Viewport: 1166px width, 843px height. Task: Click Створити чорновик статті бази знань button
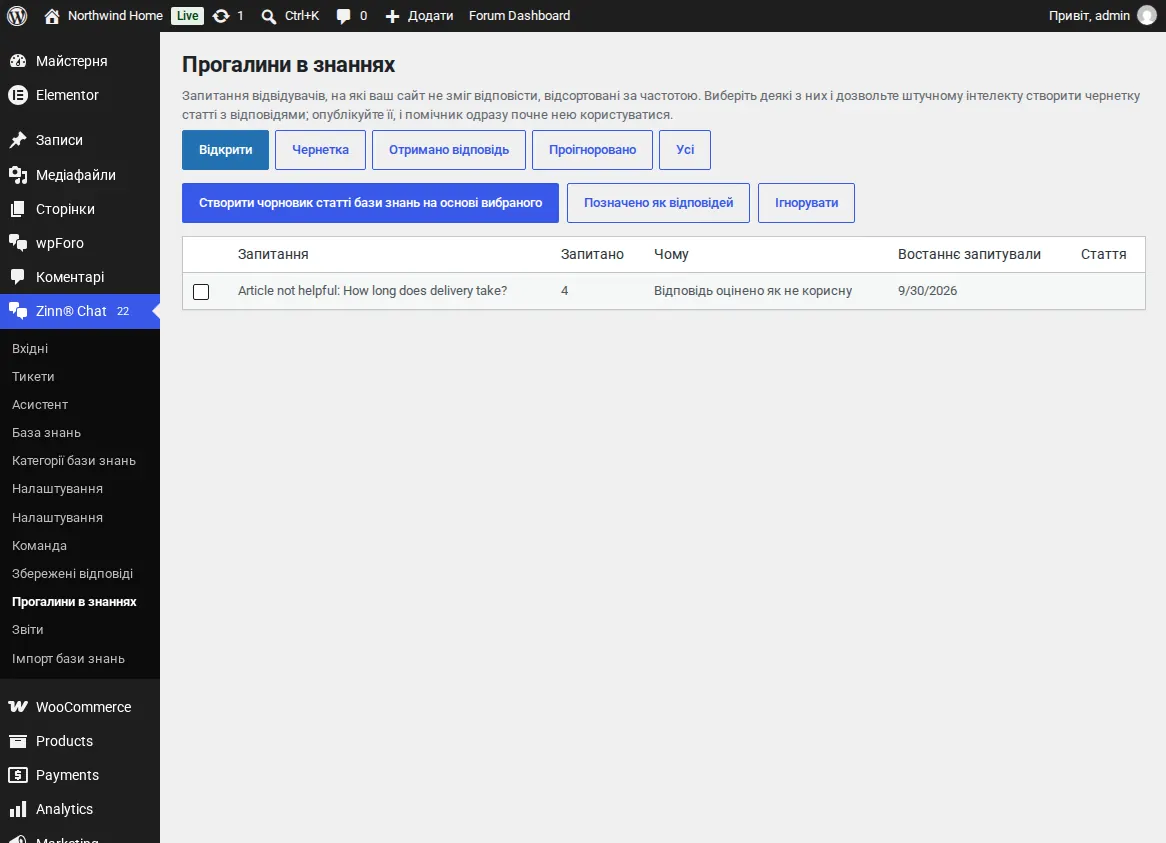point(370,203)
